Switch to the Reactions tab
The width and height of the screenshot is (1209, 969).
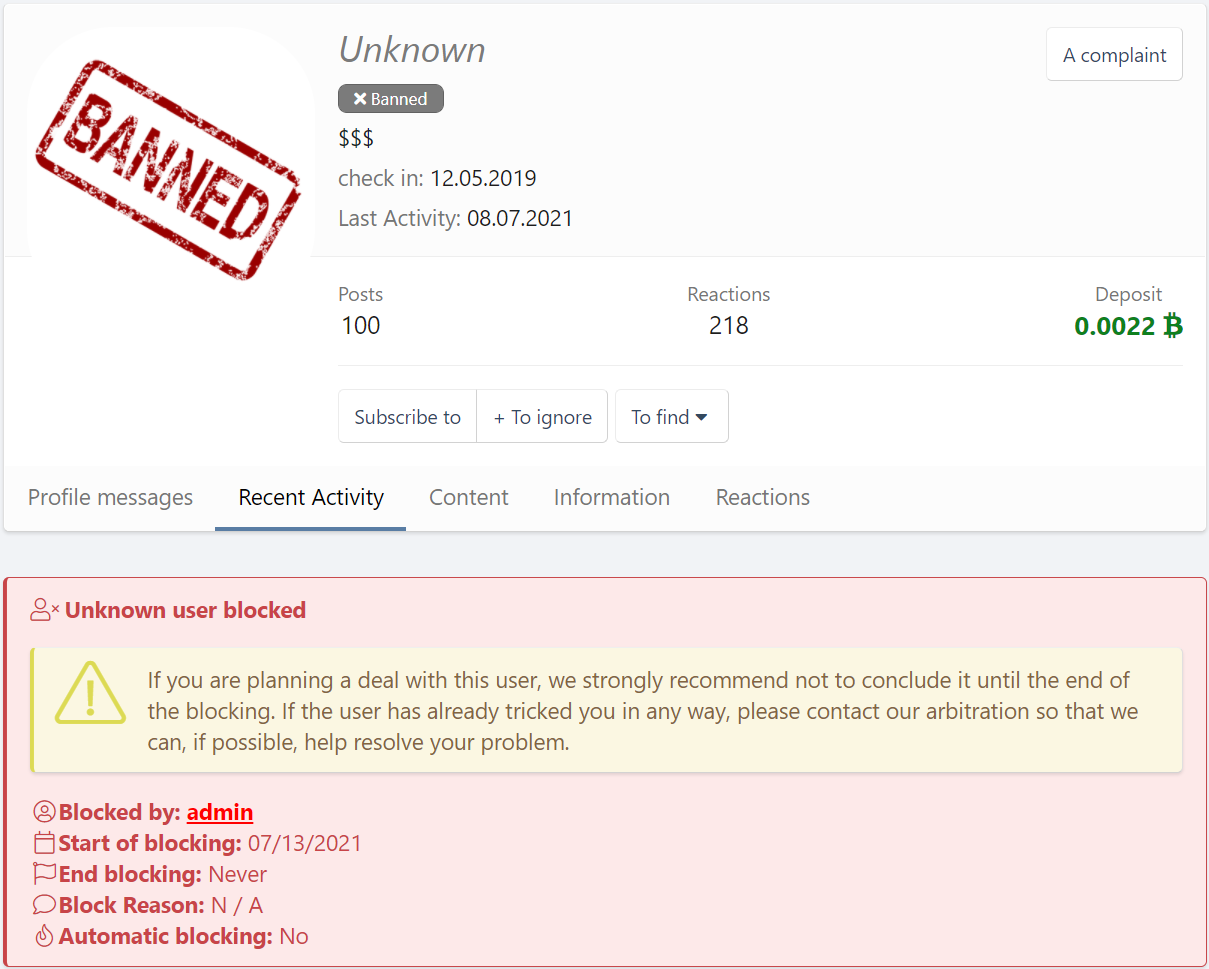tap(762, 497)
